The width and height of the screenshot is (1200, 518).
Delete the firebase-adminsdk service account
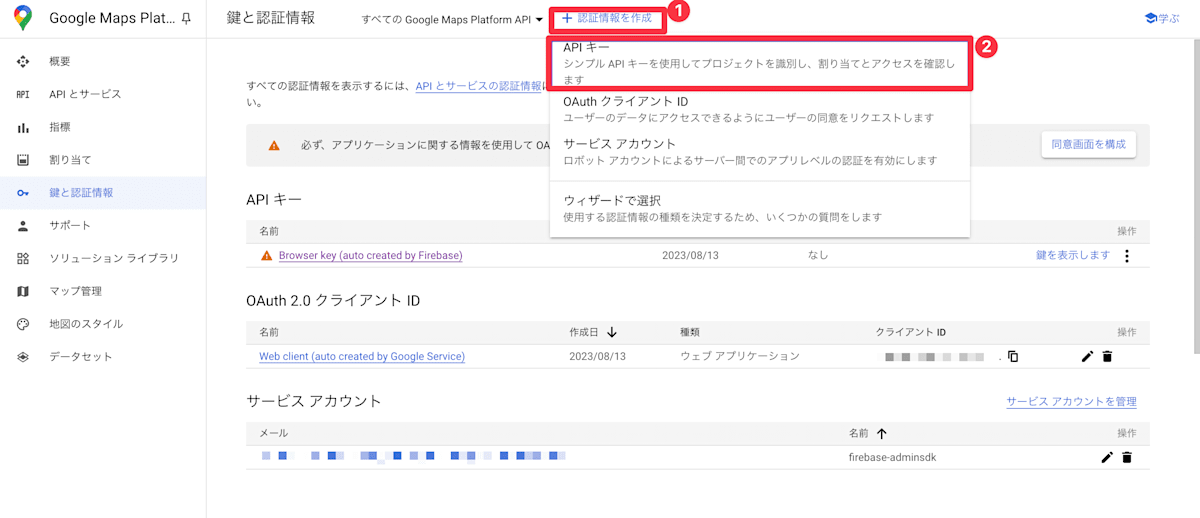[x=1127, y=457]
